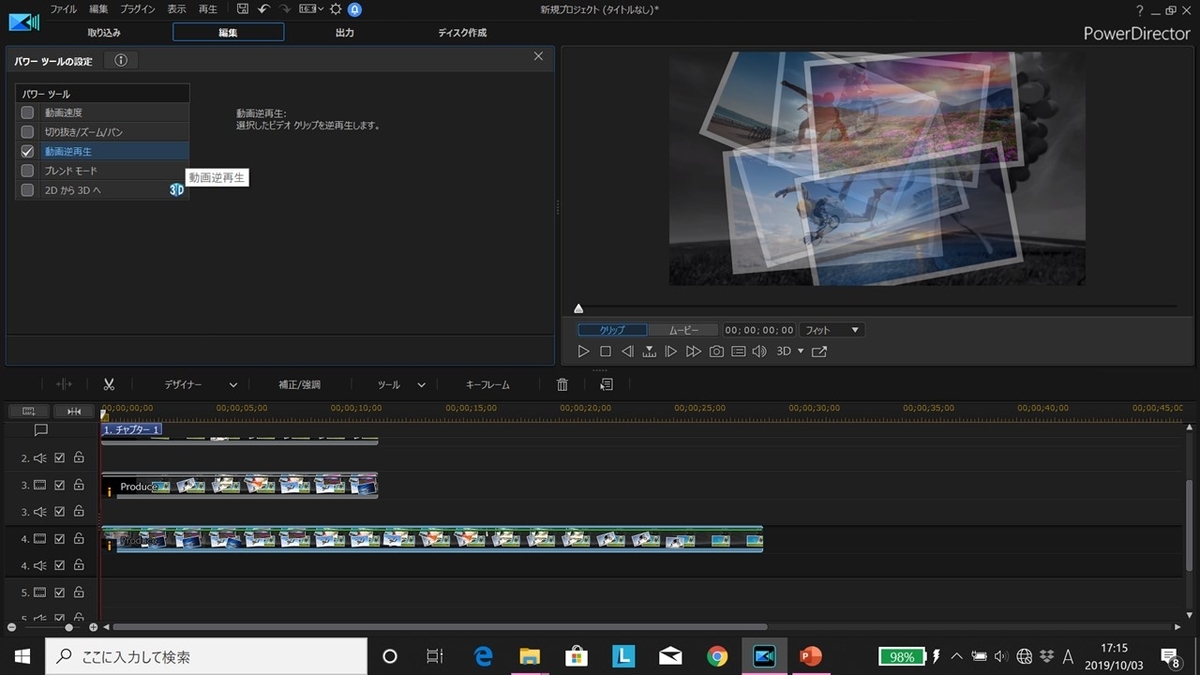Click the 補正/強調 button
Screen dimensions: 1200x675
(x=300, y=384)
